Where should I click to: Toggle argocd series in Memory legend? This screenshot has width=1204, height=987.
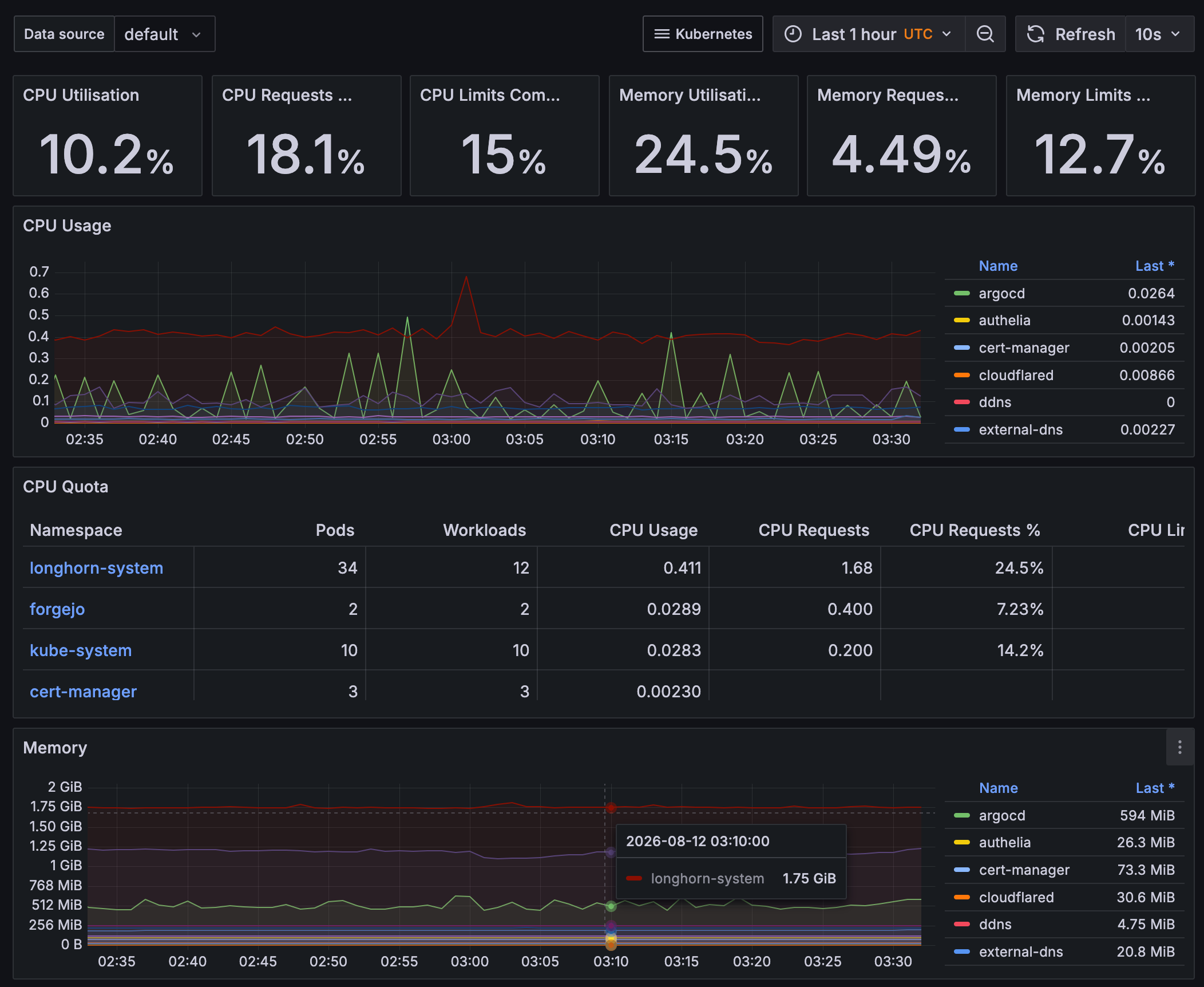(x=1001, y=816)
